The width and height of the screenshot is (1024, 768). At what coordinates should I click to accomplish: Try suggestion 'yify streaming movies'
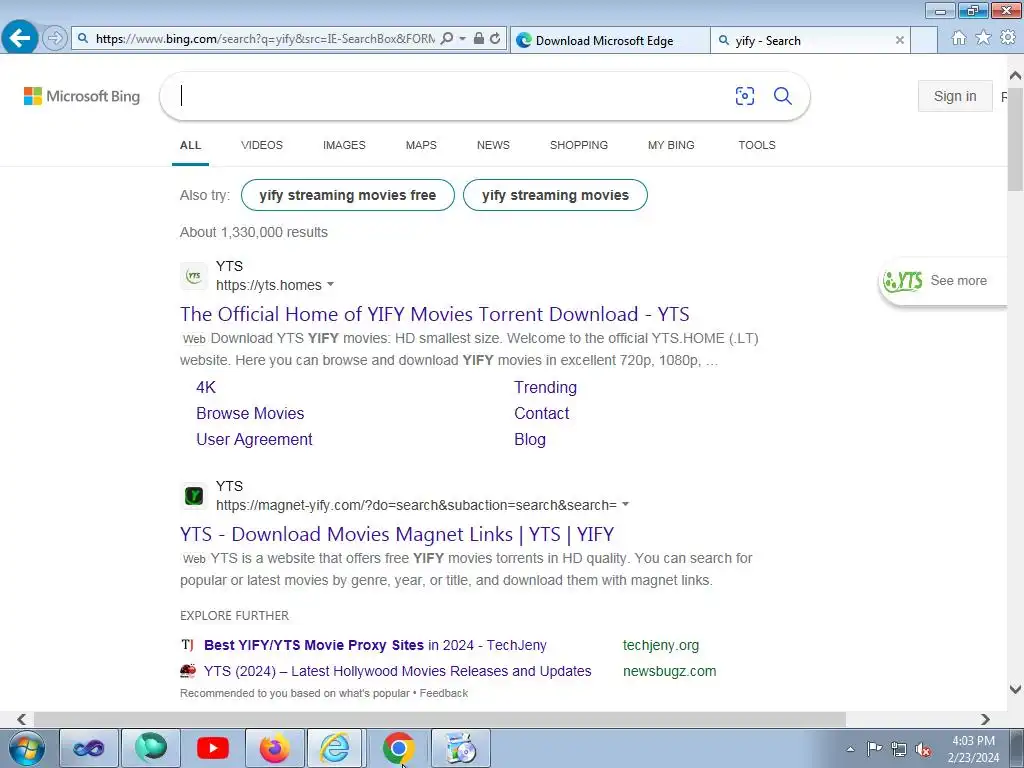[x=555, y=195]
